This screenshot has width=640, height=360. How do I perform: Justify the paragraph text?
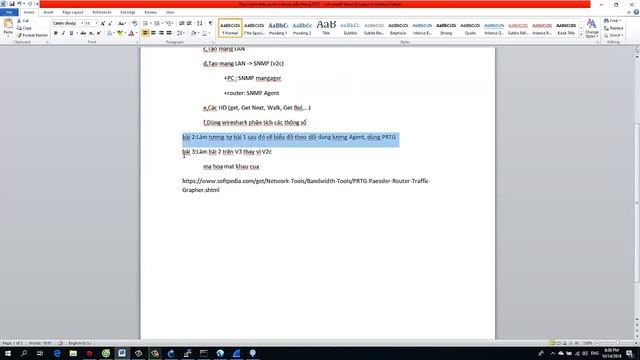(169, 33)
